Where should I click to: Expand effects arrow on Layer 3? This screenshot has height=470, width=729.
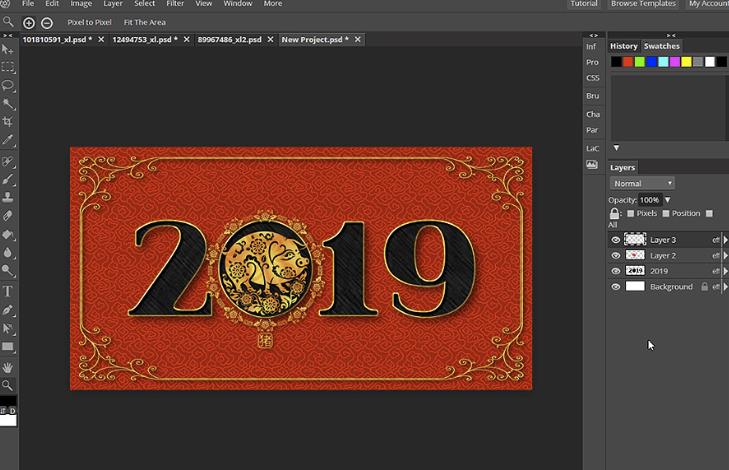pos(725,240)
